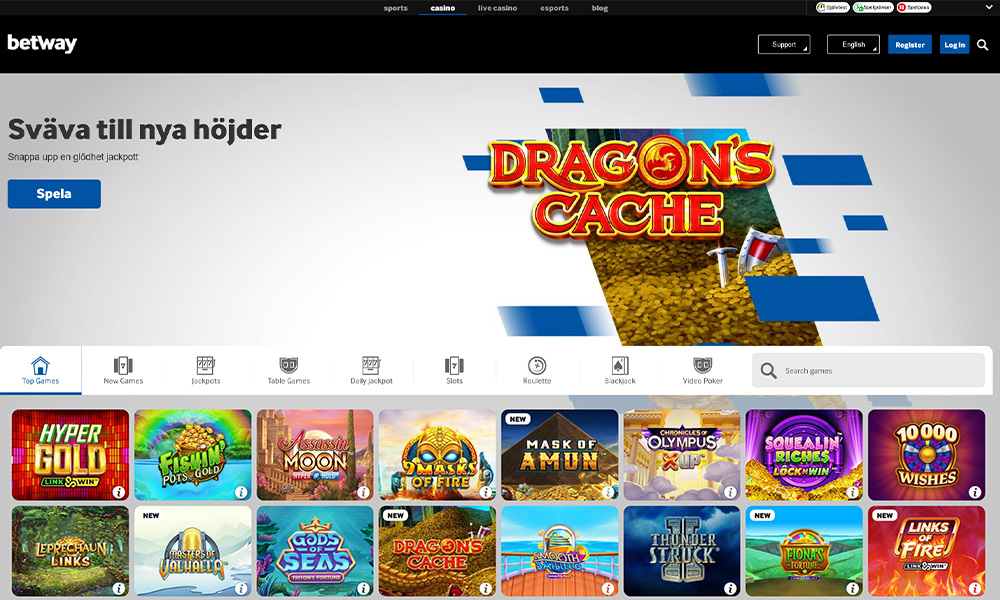Select the New Games category icon
Viewport: 1000px width, 600px height.
click(x=123, y=365)
